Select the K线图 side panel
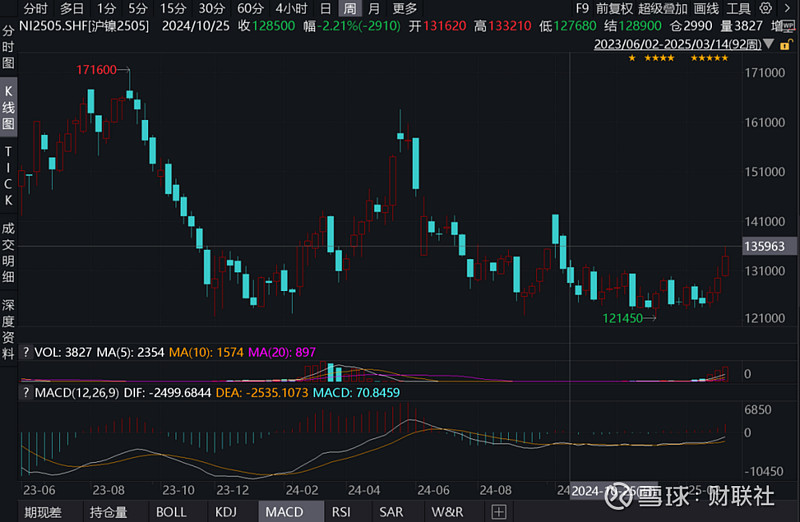This screenshot has width=800, height=522. tap(8, 110)
